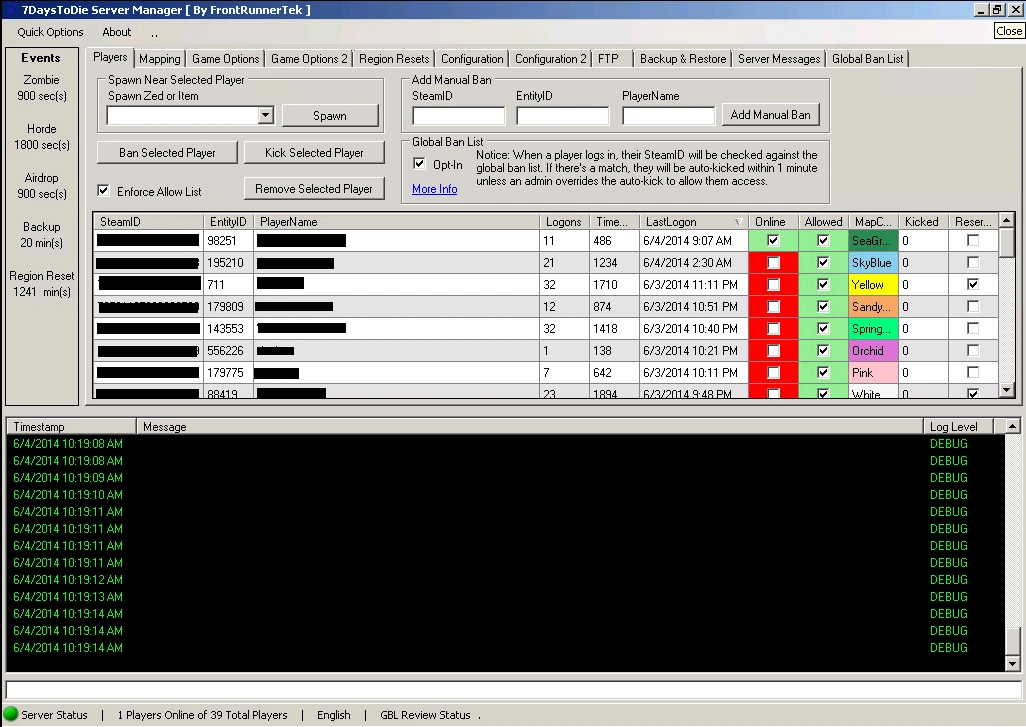Click the app icon in title bar
The width and height of the screenshot is (1026, 727).
[9, 9]
